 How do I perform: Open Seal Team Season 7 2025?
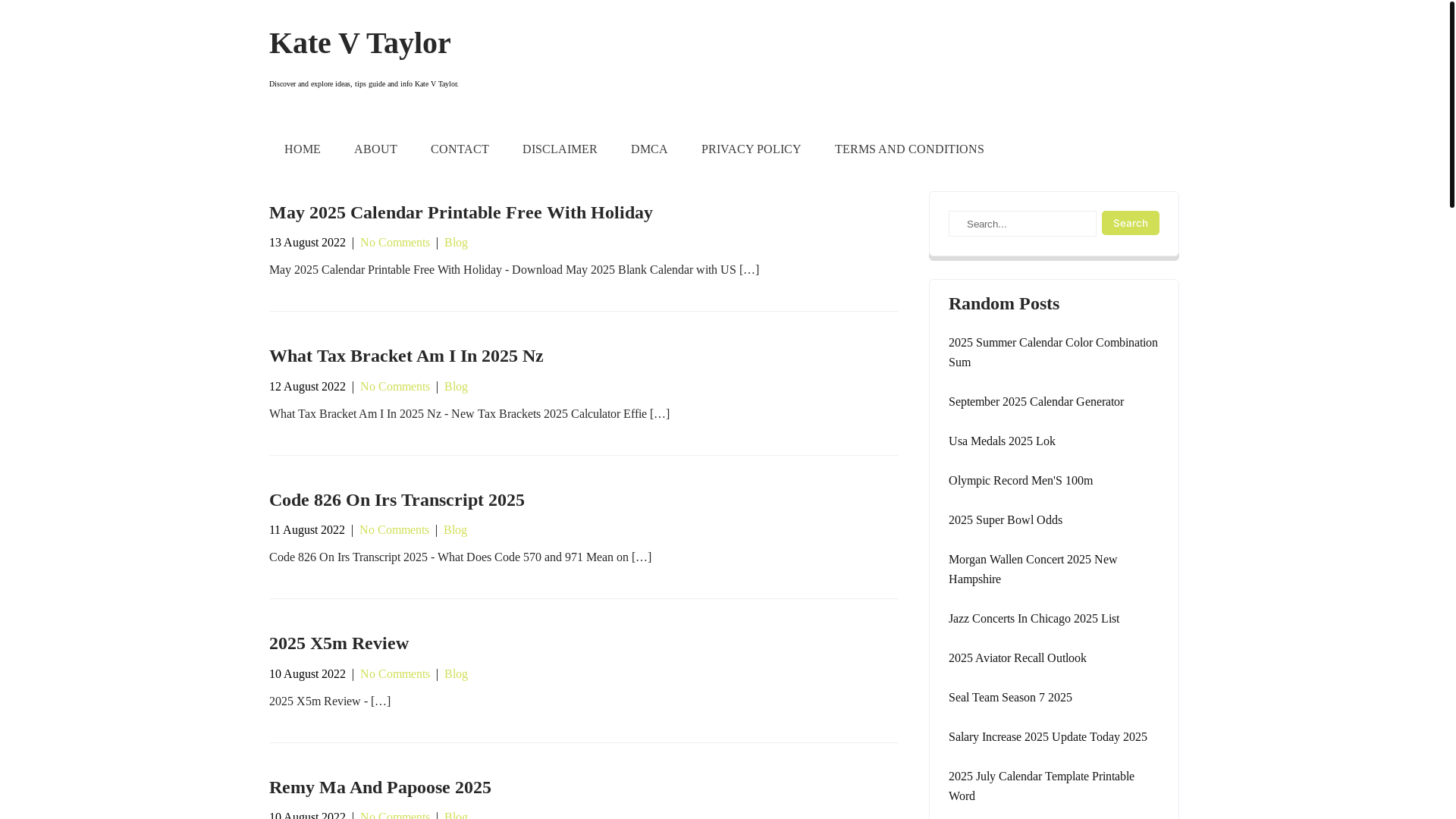point(1010,698)
